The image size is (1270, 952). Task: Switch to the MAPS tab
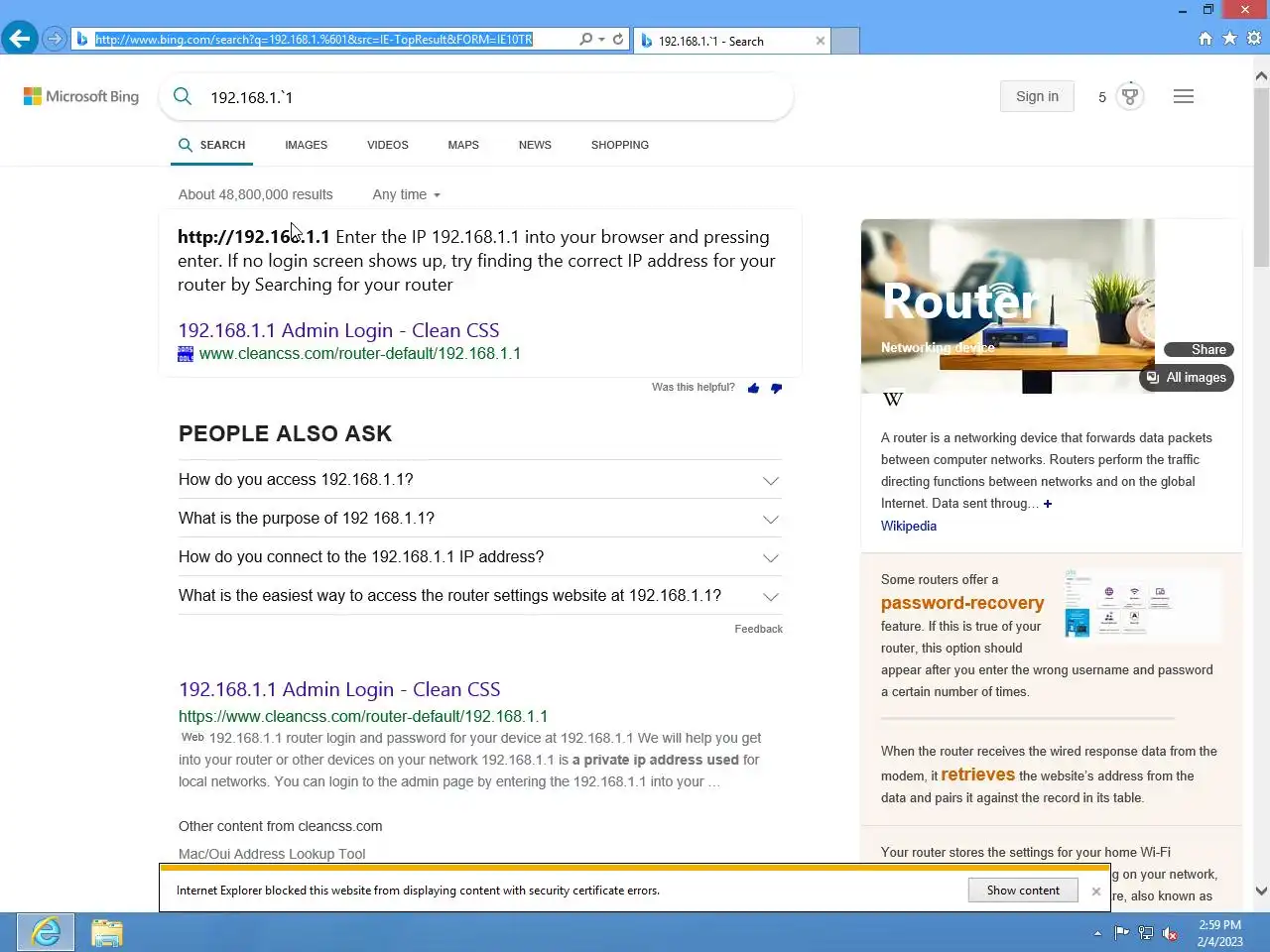[x=463, y=145]
